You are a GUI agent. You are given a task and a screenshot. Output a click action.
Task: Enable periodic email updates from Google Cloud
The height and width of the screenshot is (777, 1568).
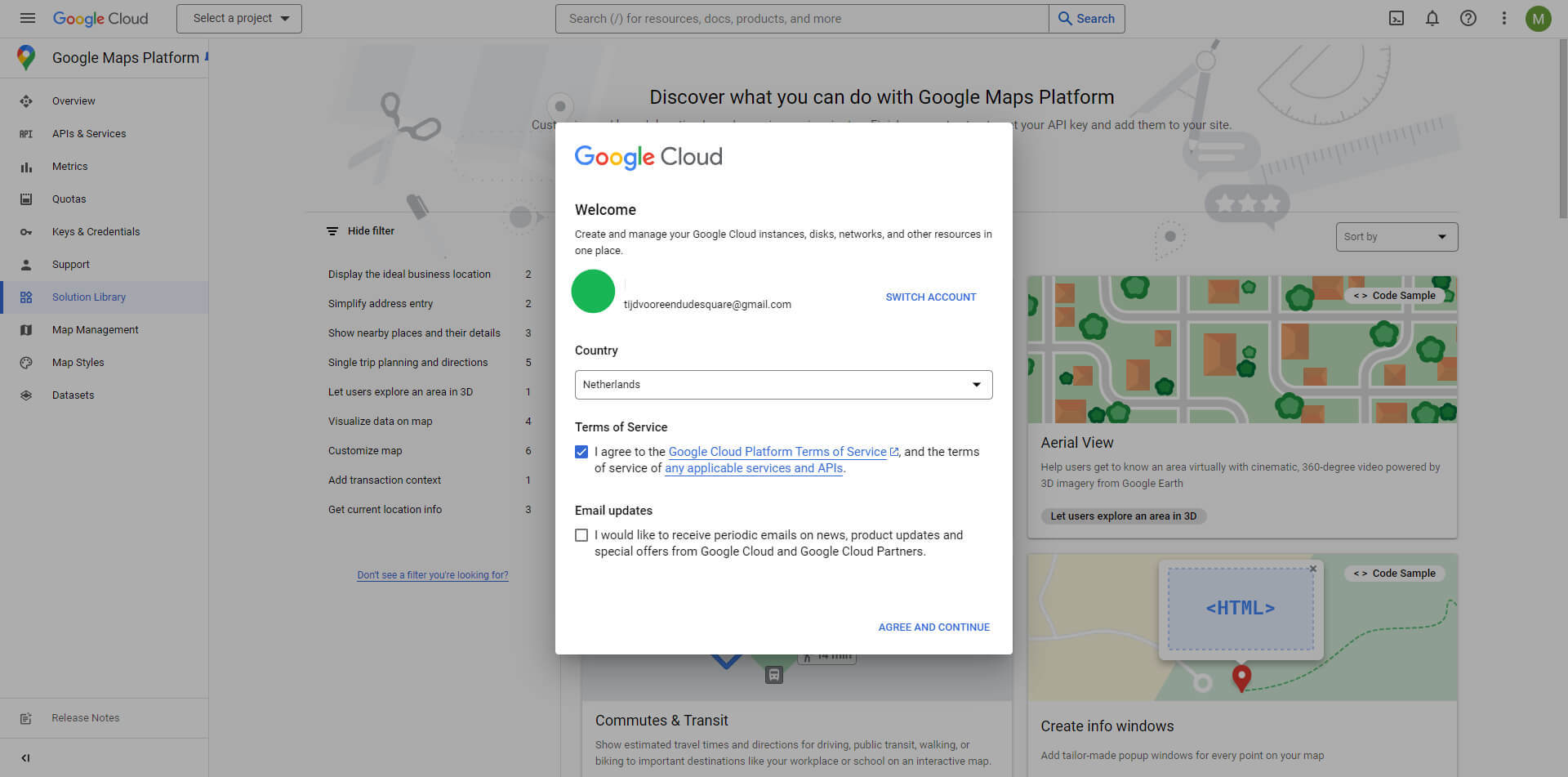tap(581, 535)
